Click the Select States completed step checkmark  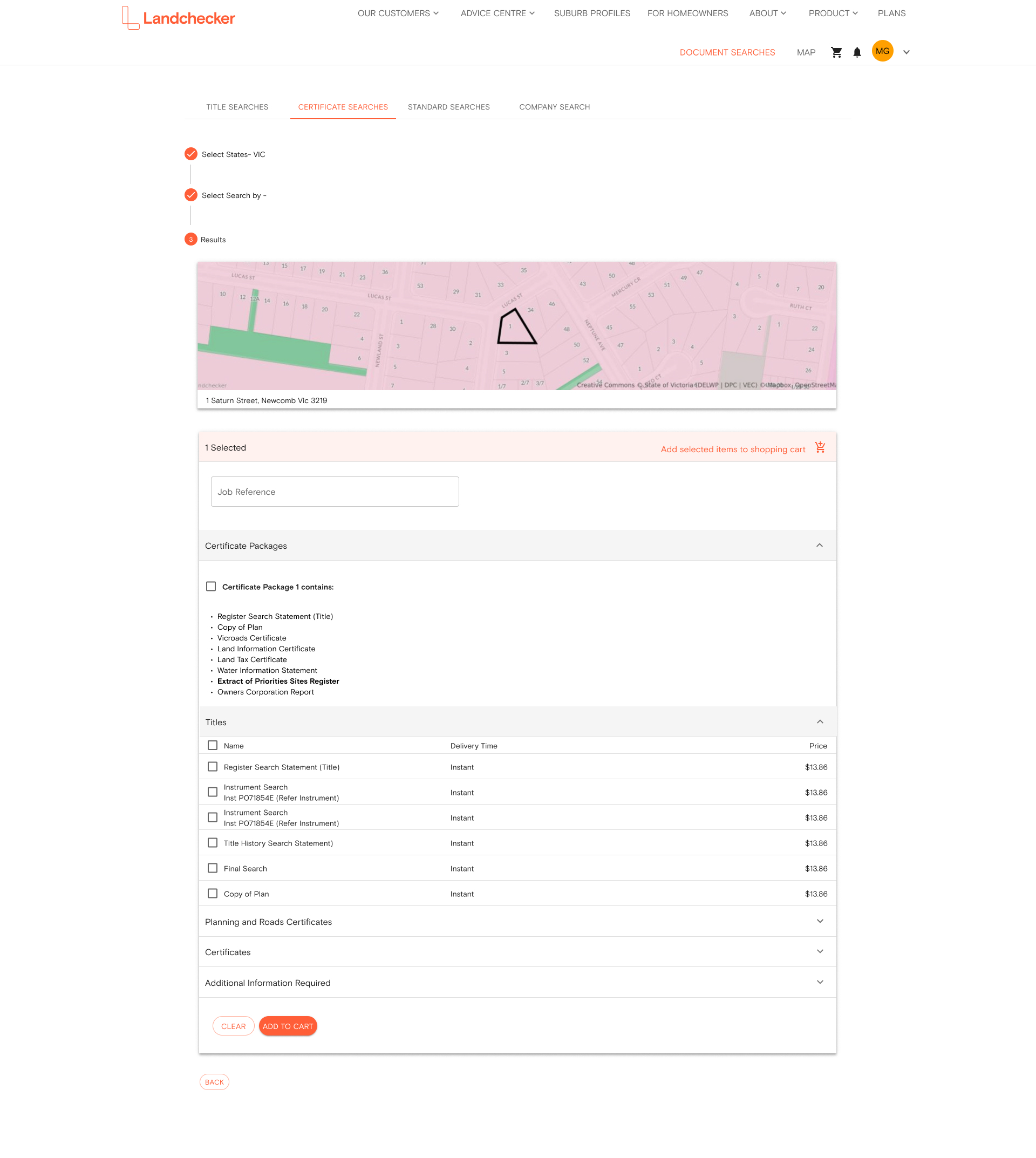coord(190,154)
